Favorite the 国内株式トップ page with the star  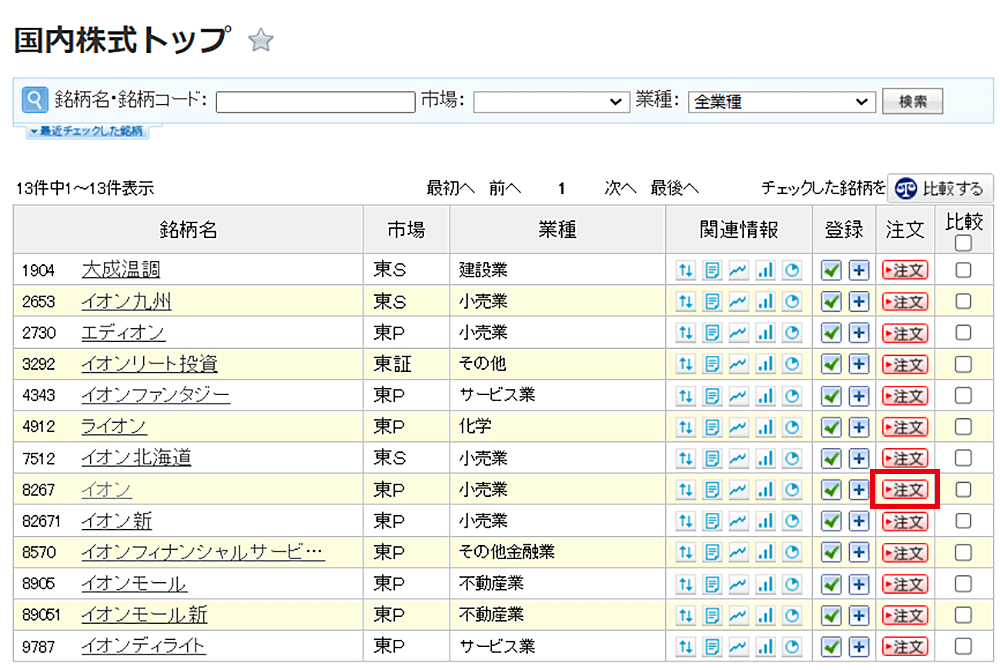[261, 41]
